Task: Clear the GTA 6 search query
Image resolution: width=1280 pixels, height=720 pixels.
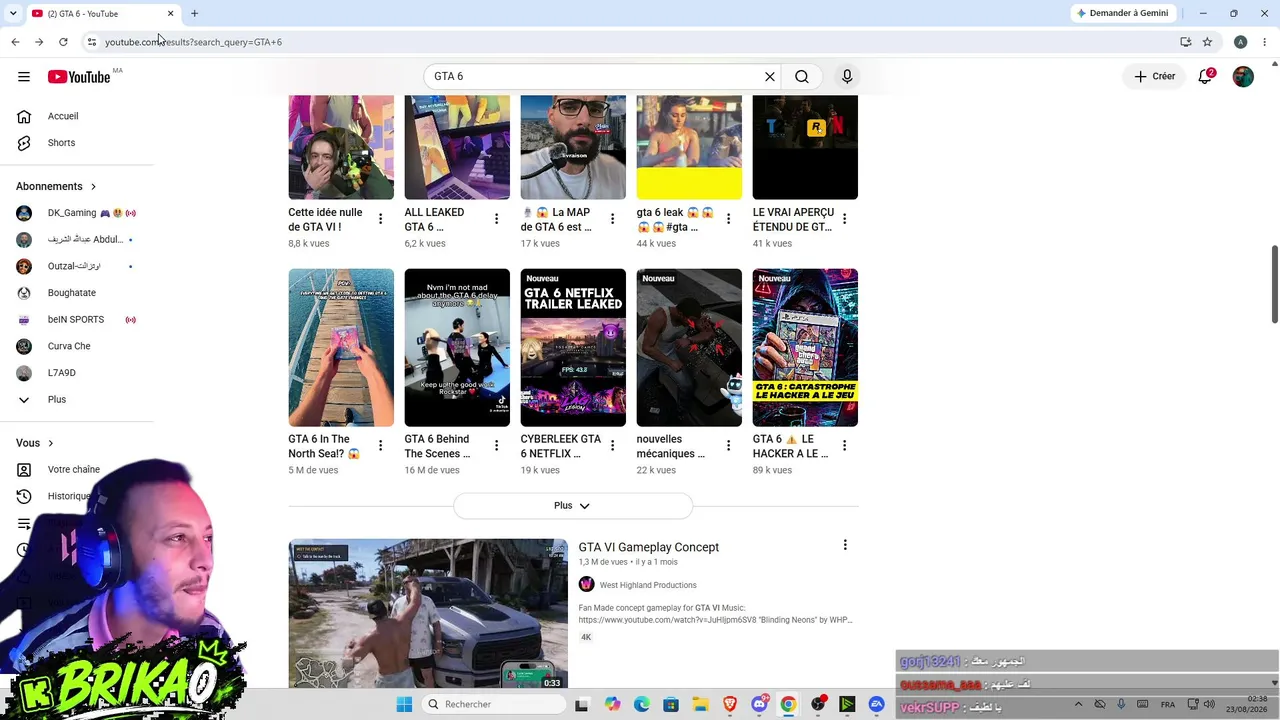Action: click(x=770, y=77)
